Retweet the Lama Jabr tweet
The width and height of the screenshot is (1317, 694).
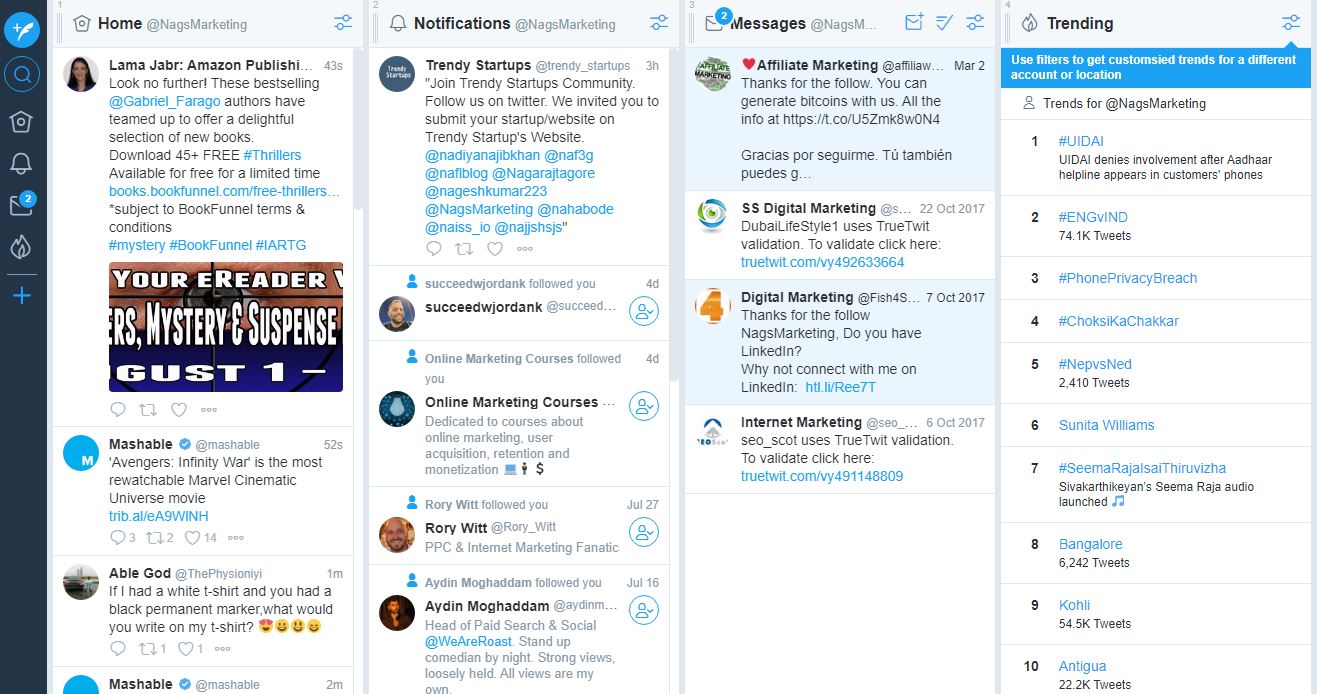(148, 409)
